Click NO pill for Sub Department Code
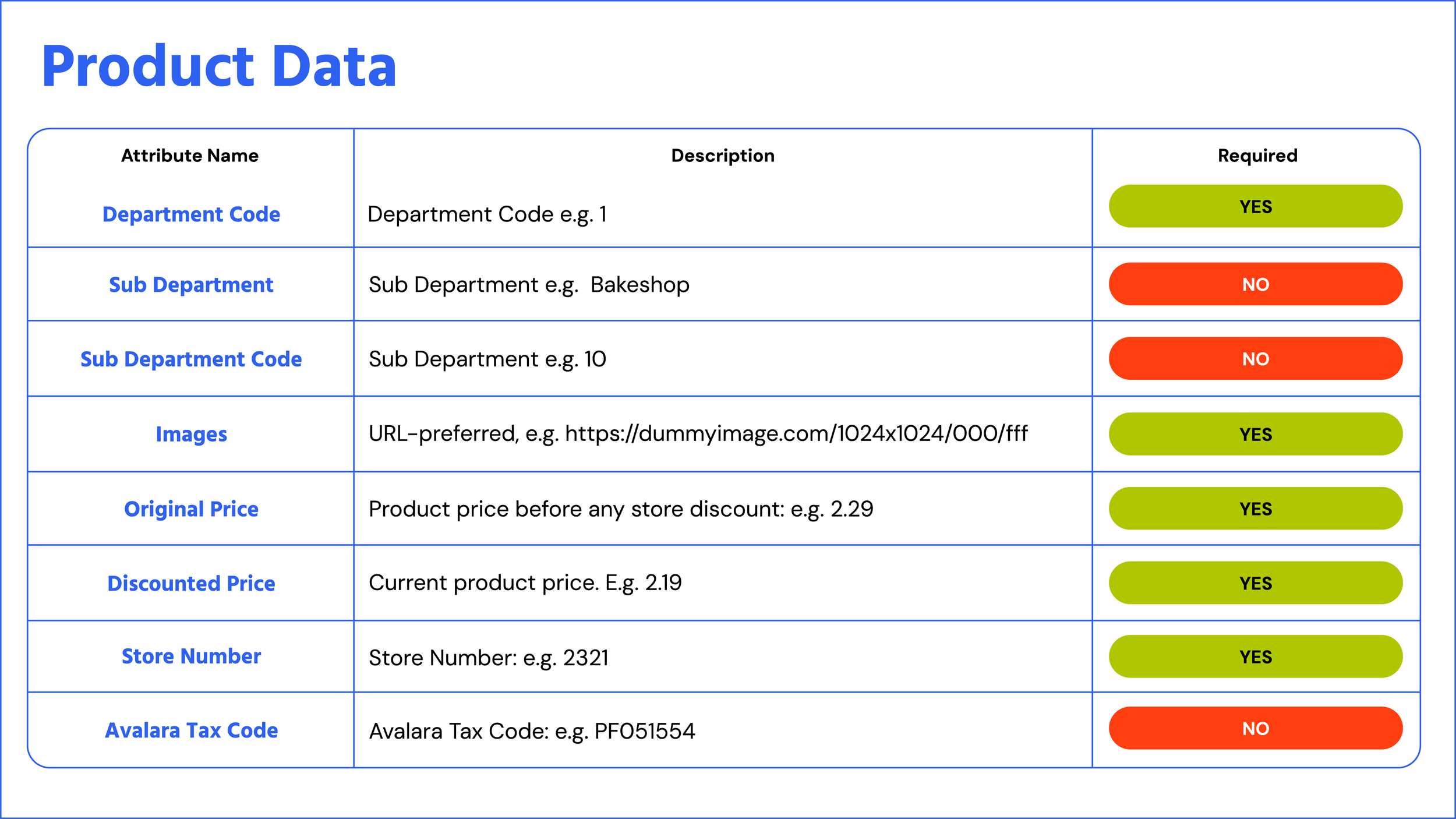This screenshot has height=819, width=1456. [1255, 359]
